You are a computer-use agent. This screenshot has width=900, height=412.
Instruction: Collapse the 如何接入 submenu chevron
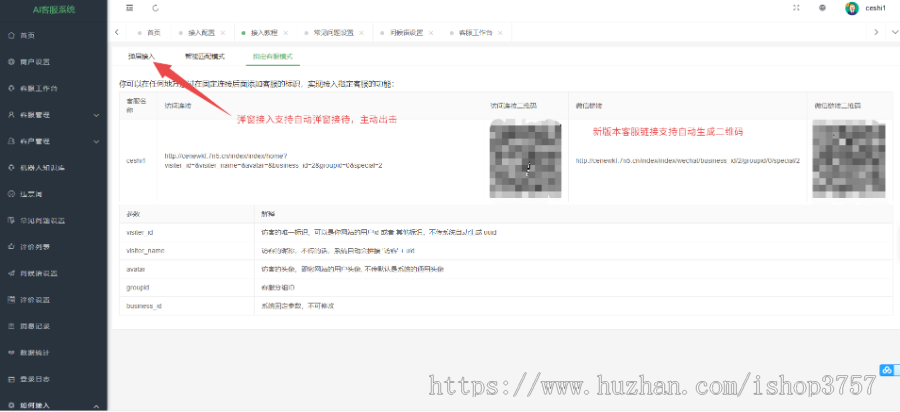96,405
